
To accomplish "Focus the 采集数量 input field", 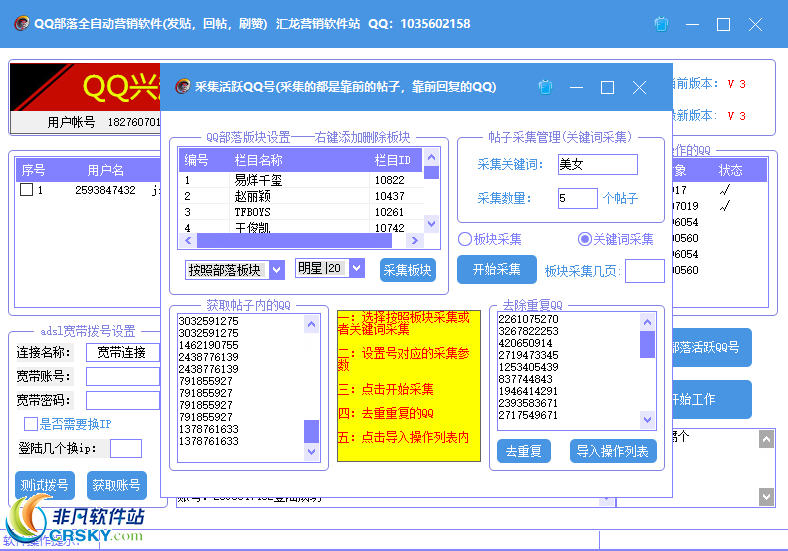I will 577,199.
